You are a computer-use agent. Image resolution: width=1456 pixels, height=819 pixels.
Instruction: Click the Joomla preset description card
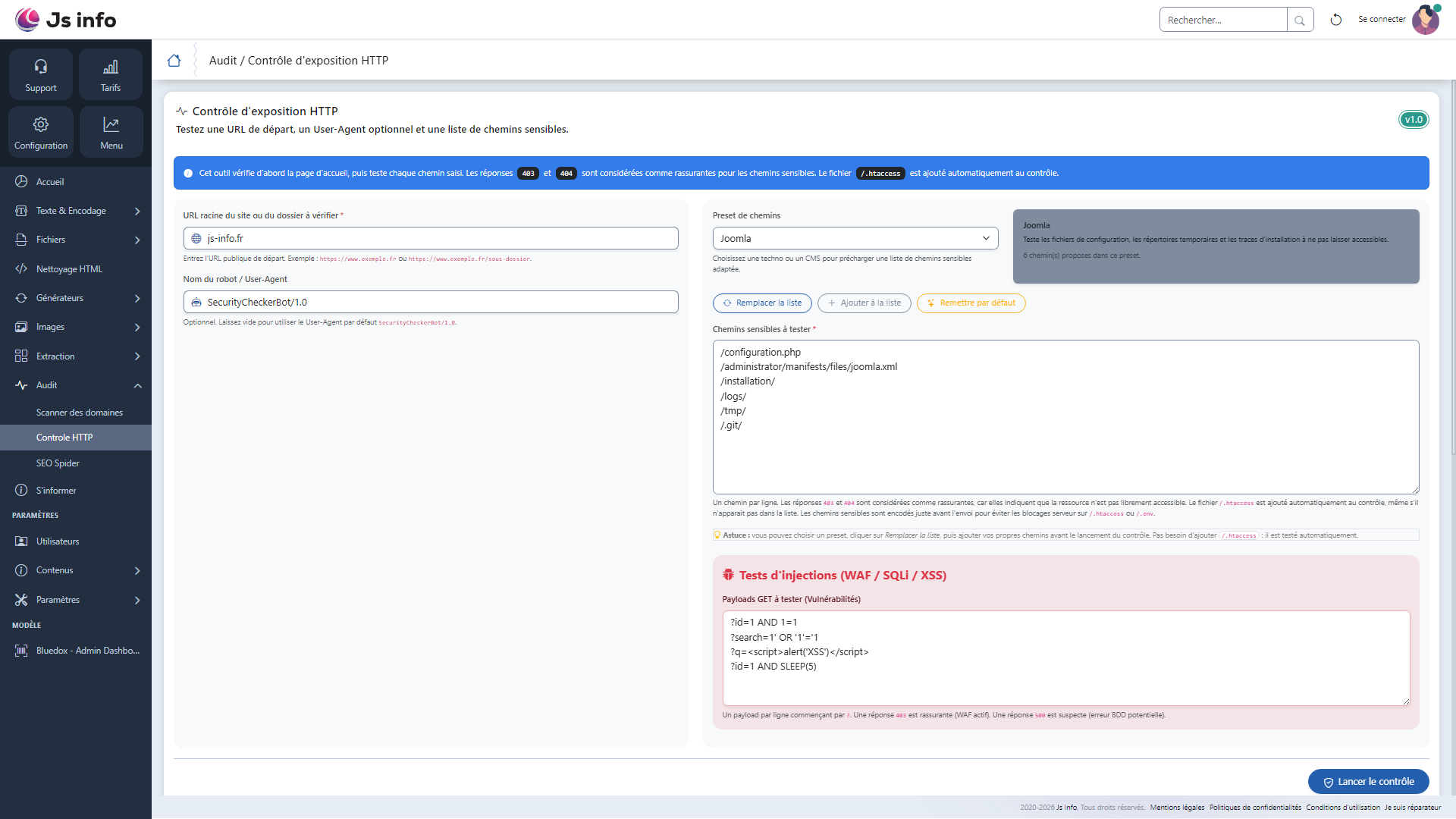pos(1216,246)
